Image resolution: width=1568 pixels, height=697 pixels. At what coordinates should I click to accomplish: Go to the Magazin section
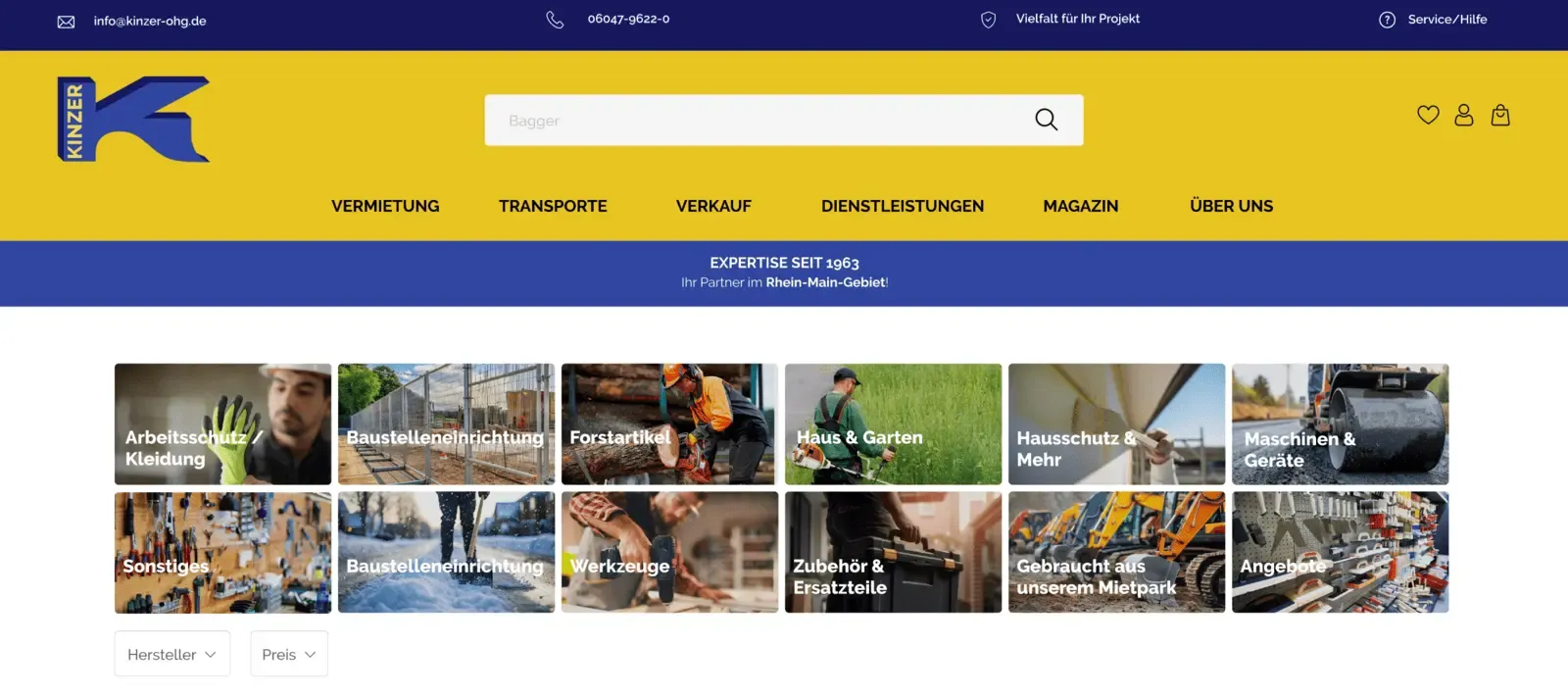1080,206
